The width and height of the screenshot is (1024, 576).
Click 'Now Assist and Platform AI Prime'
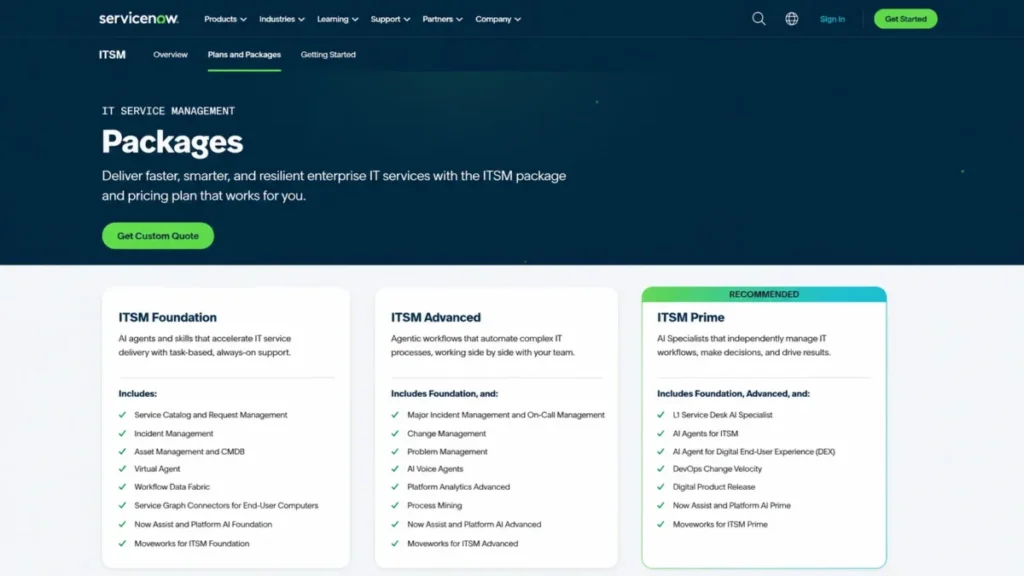(x=731, y=505)
